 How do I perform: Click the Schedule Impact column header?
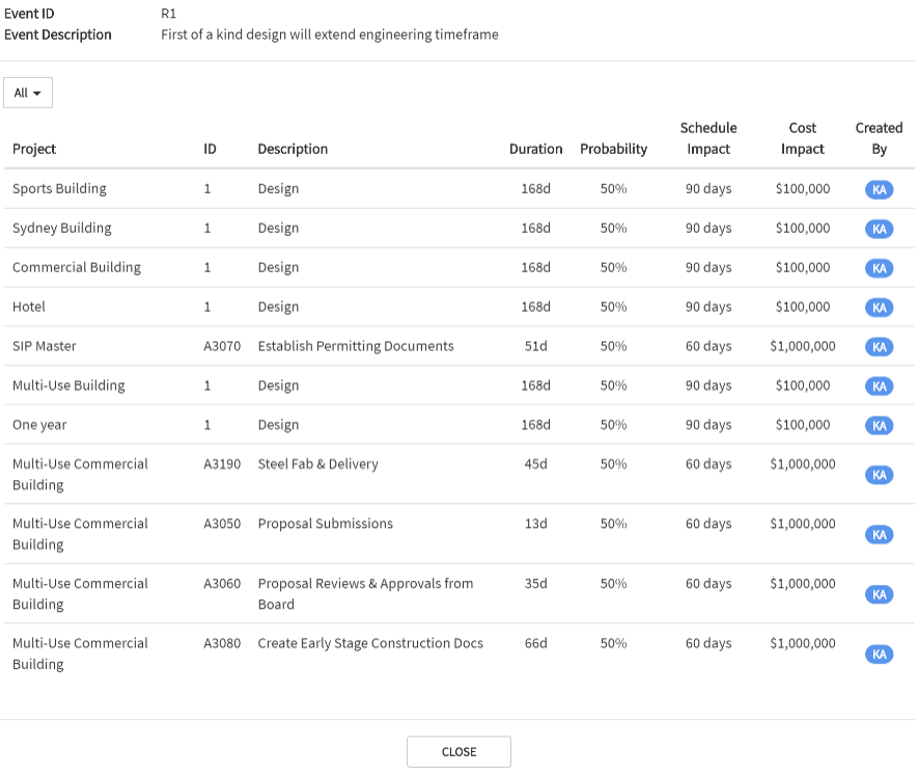tap(708, 138)
